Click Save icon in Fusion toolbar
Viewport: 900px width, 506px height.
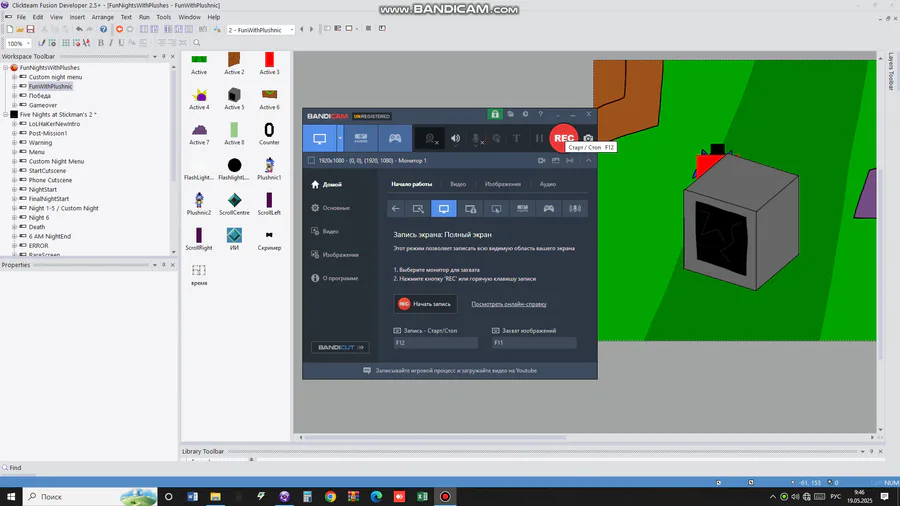click(x=30, y=29)
